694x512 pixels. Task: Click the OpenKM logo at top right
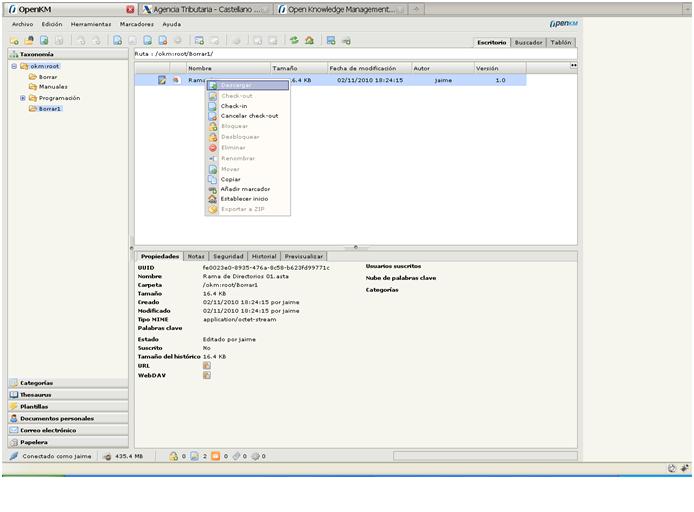(563, 24)
